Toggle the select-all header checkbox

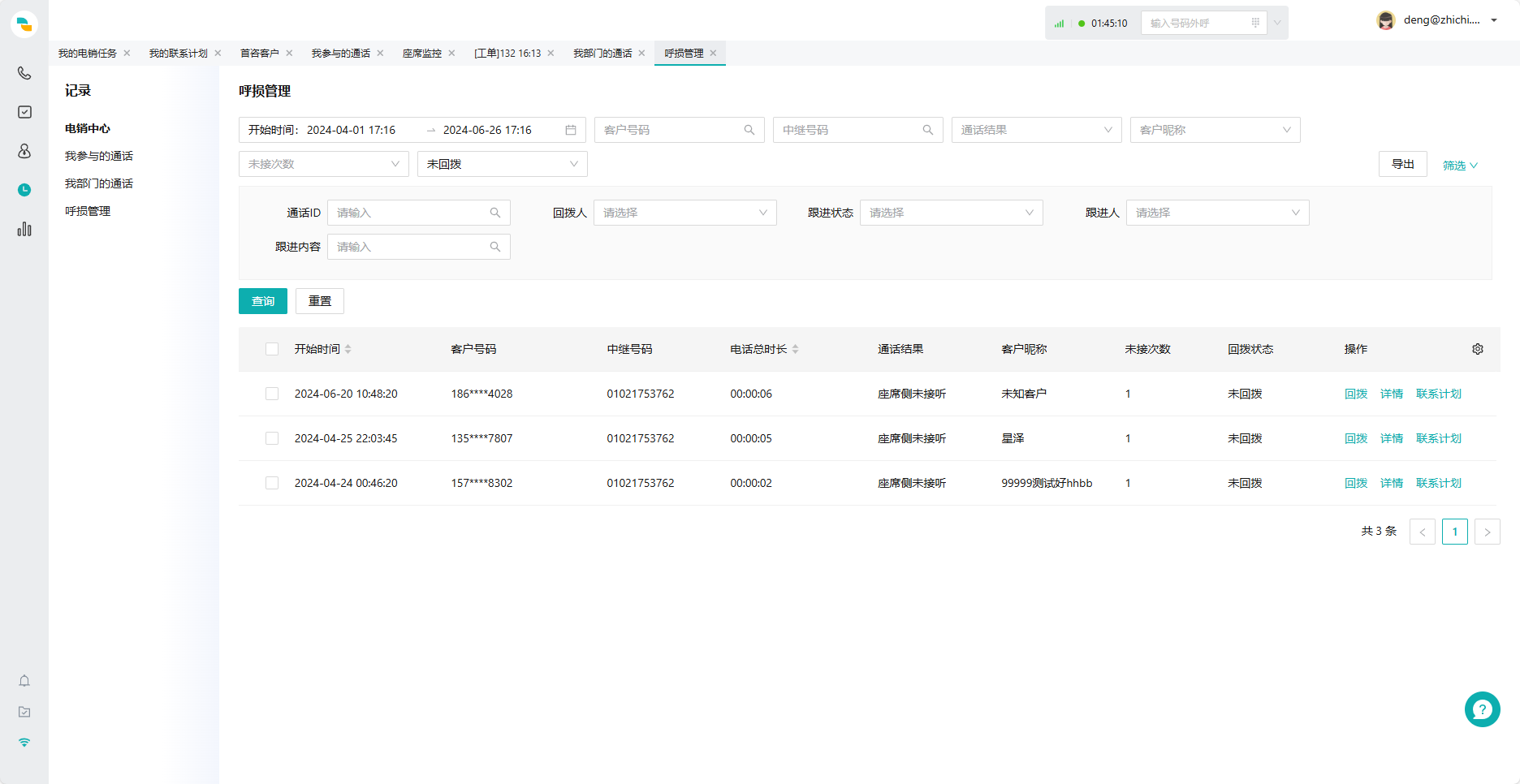(x=272, y=349)
